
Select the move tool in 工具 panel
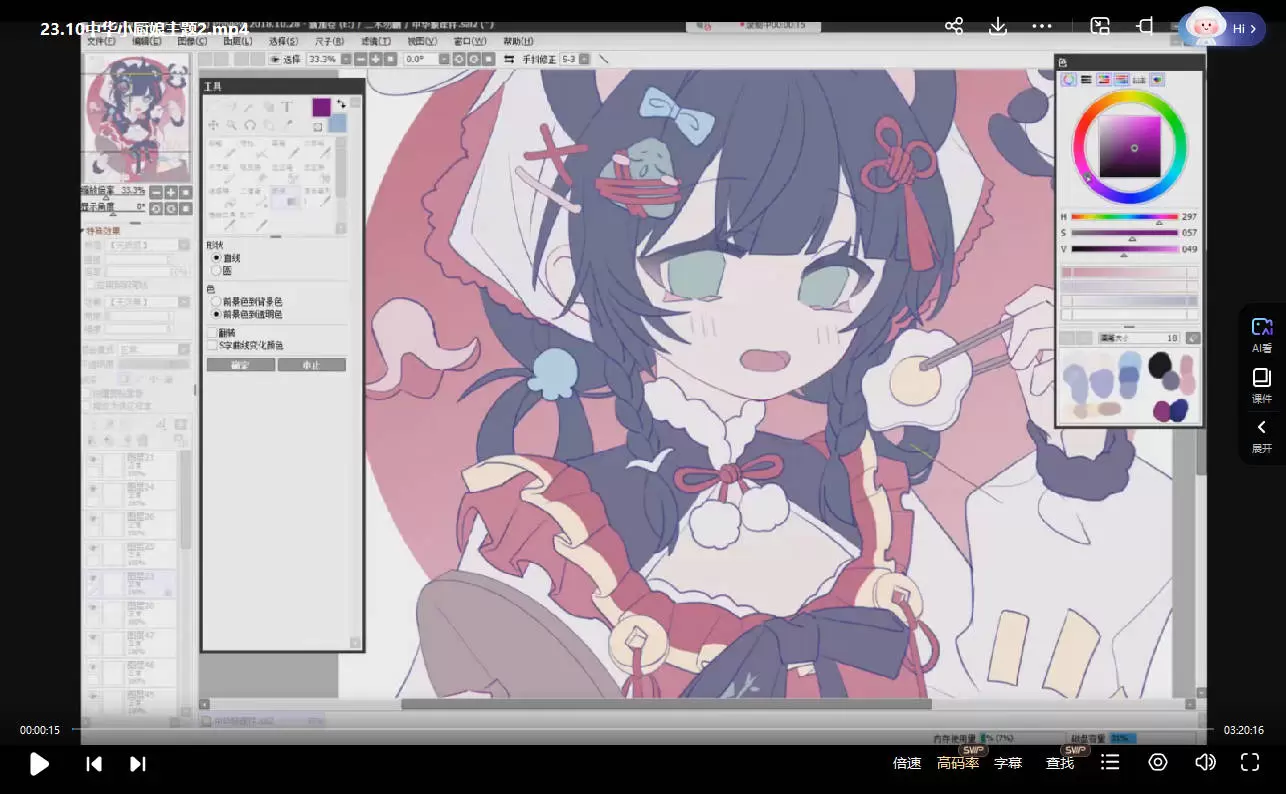pyautogui.click(x=213, y=125)
